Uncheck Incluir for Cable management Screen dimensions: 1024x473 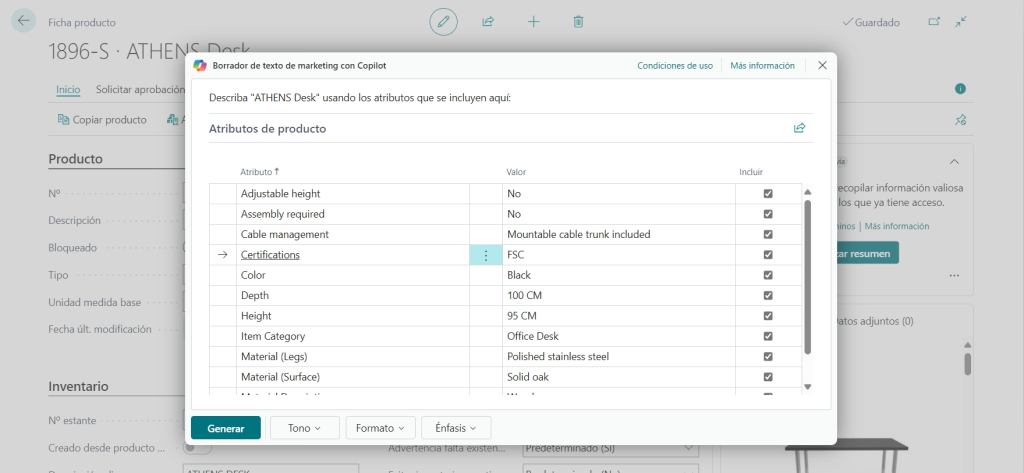[768, 234]
